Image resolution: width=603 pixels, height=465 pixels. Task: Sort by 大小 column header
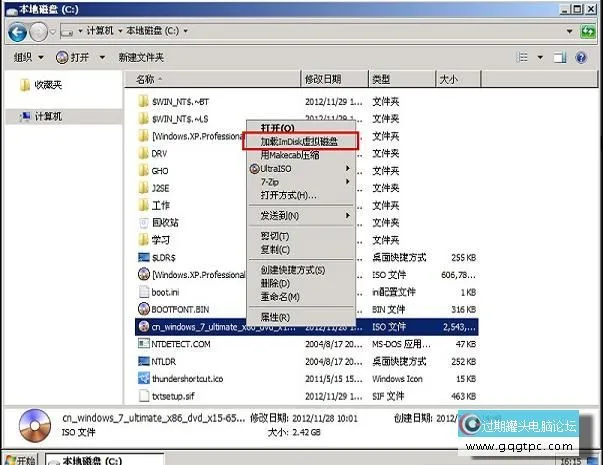pos(458,80)
